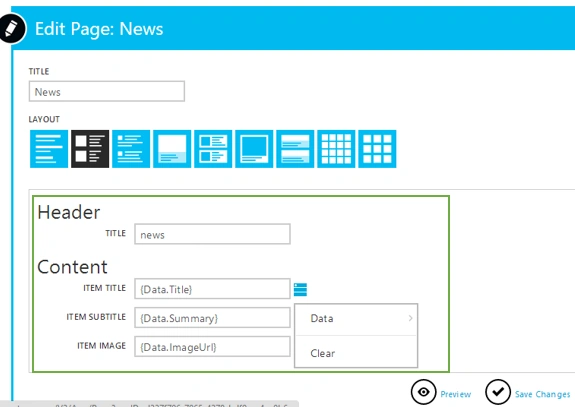Screen dimensions: 575x407
Task: Click the eye Preview icon
Action: (x=424, y=392)
